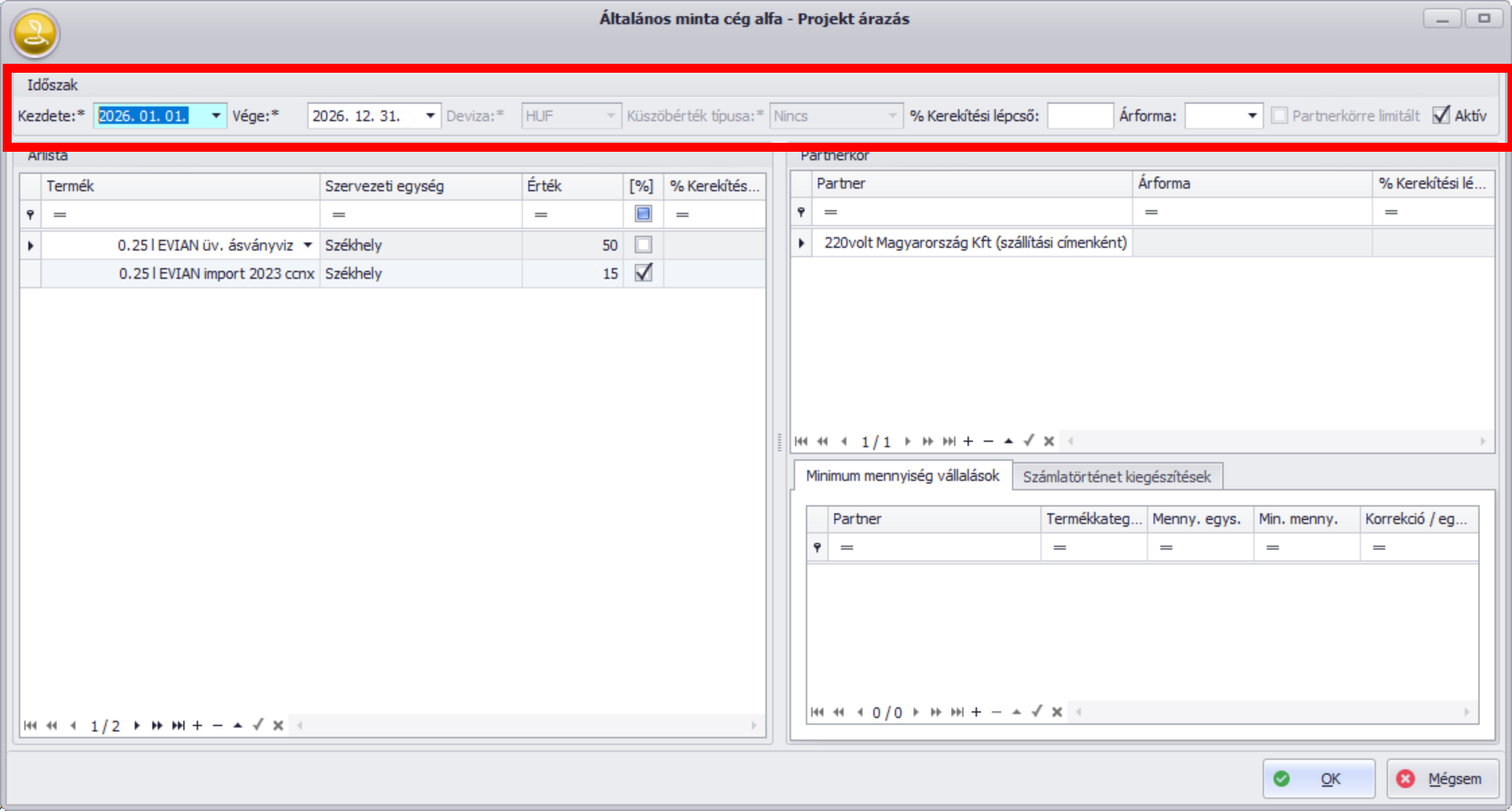Switch to Számlatörténet kiegészítések tab
Viewport: 1512px width, 811px height.
point(1116,477)
